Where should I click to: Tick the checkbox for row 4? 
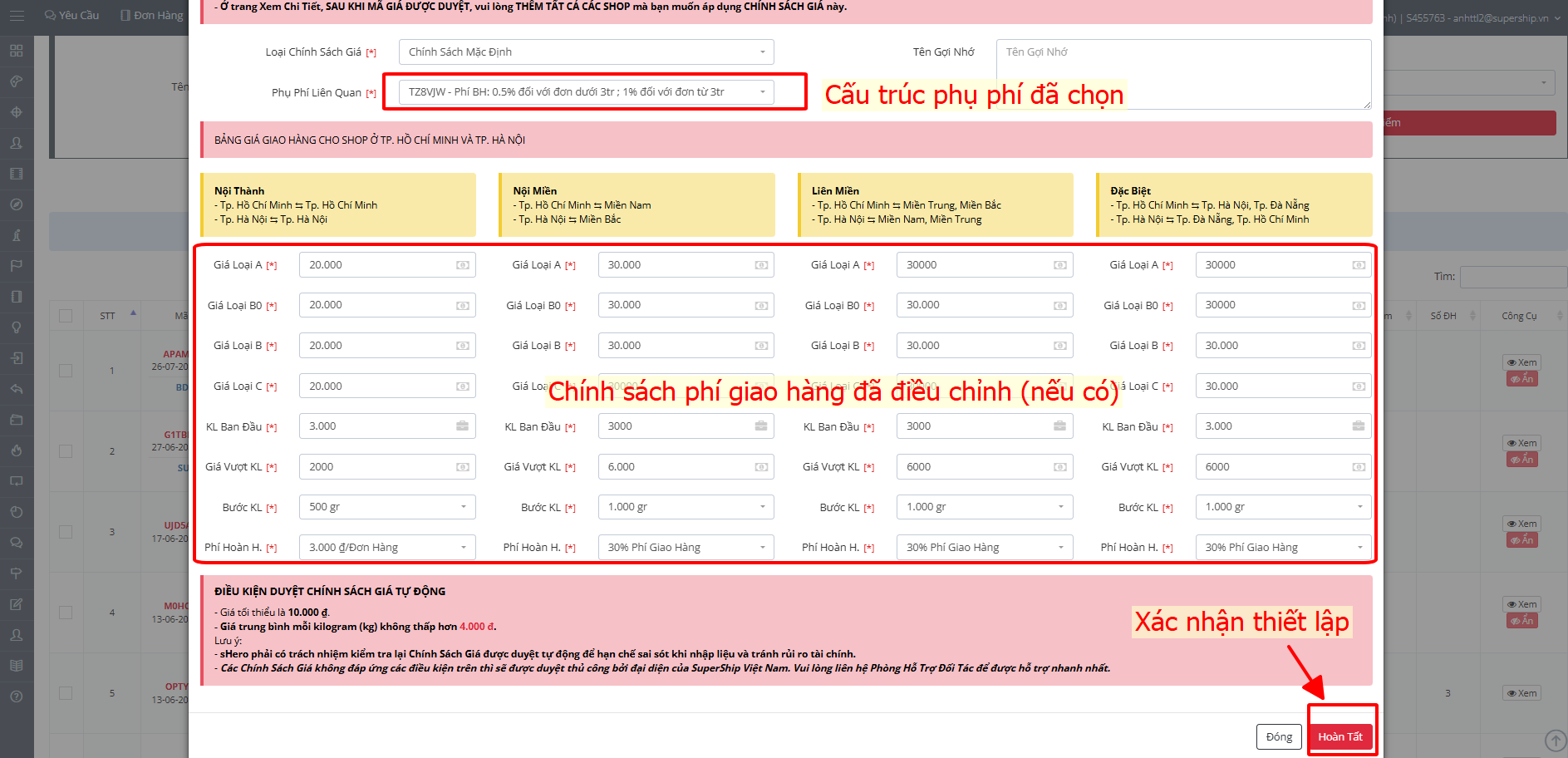coord(66,613)
